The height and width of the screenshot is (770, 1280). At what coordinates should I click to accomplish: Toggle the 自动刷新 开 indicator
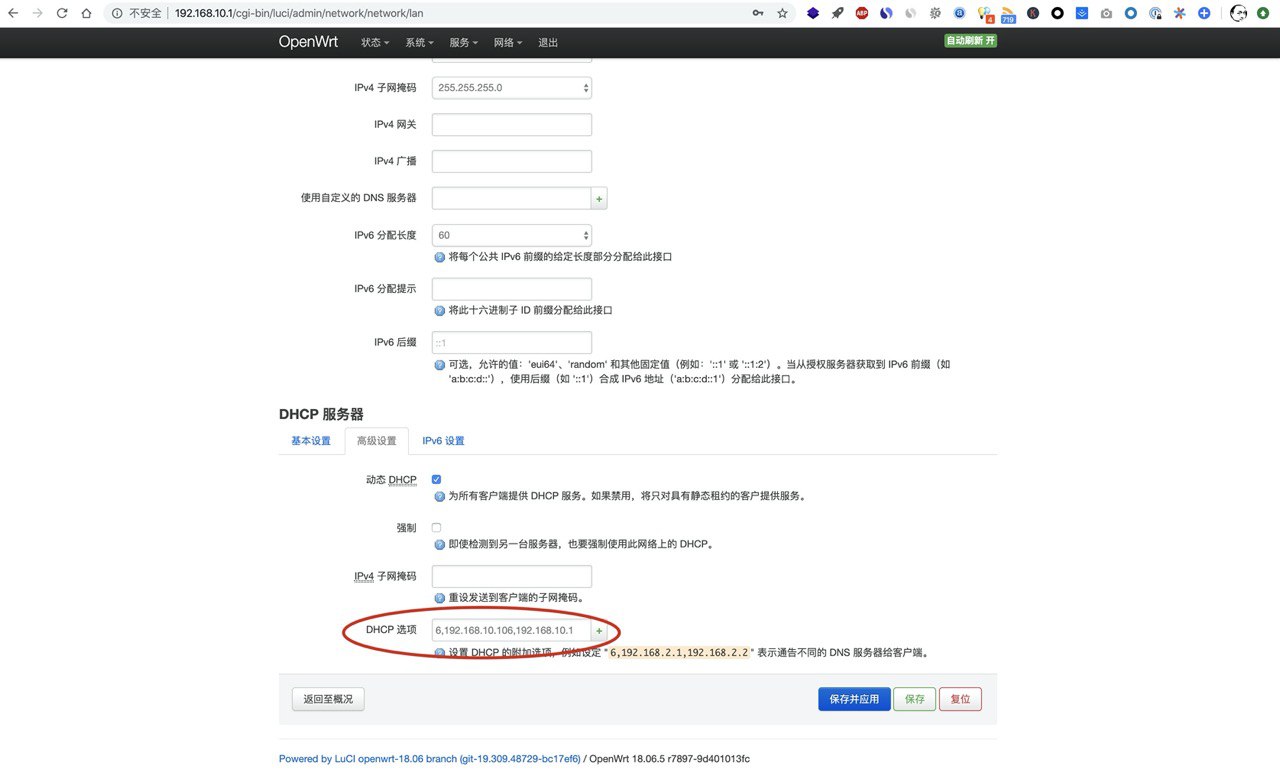tap(970, 41)
